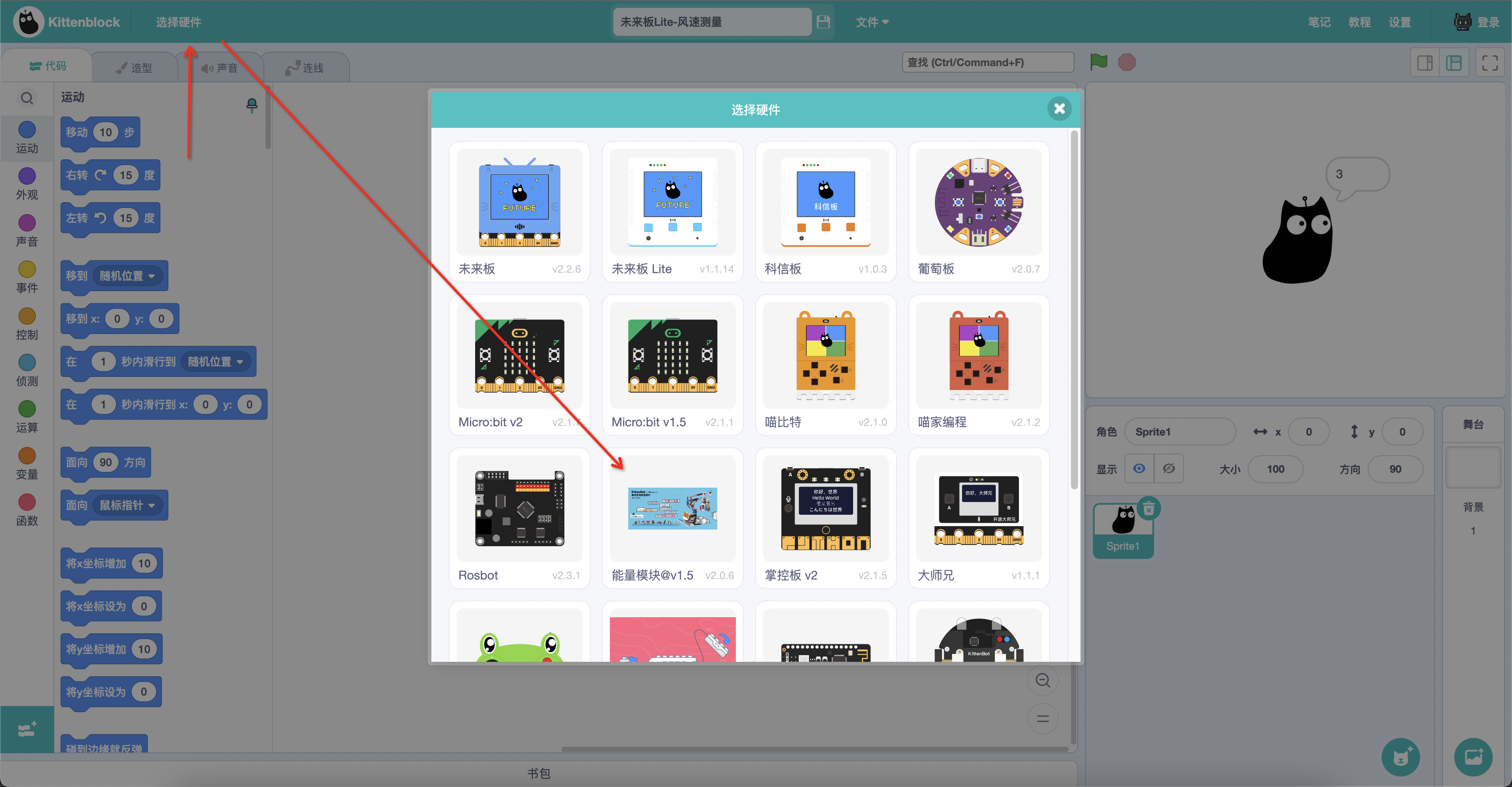Close the hardware selection dialog
The height and width of the screenshot is (787, 1512).
1059,109
